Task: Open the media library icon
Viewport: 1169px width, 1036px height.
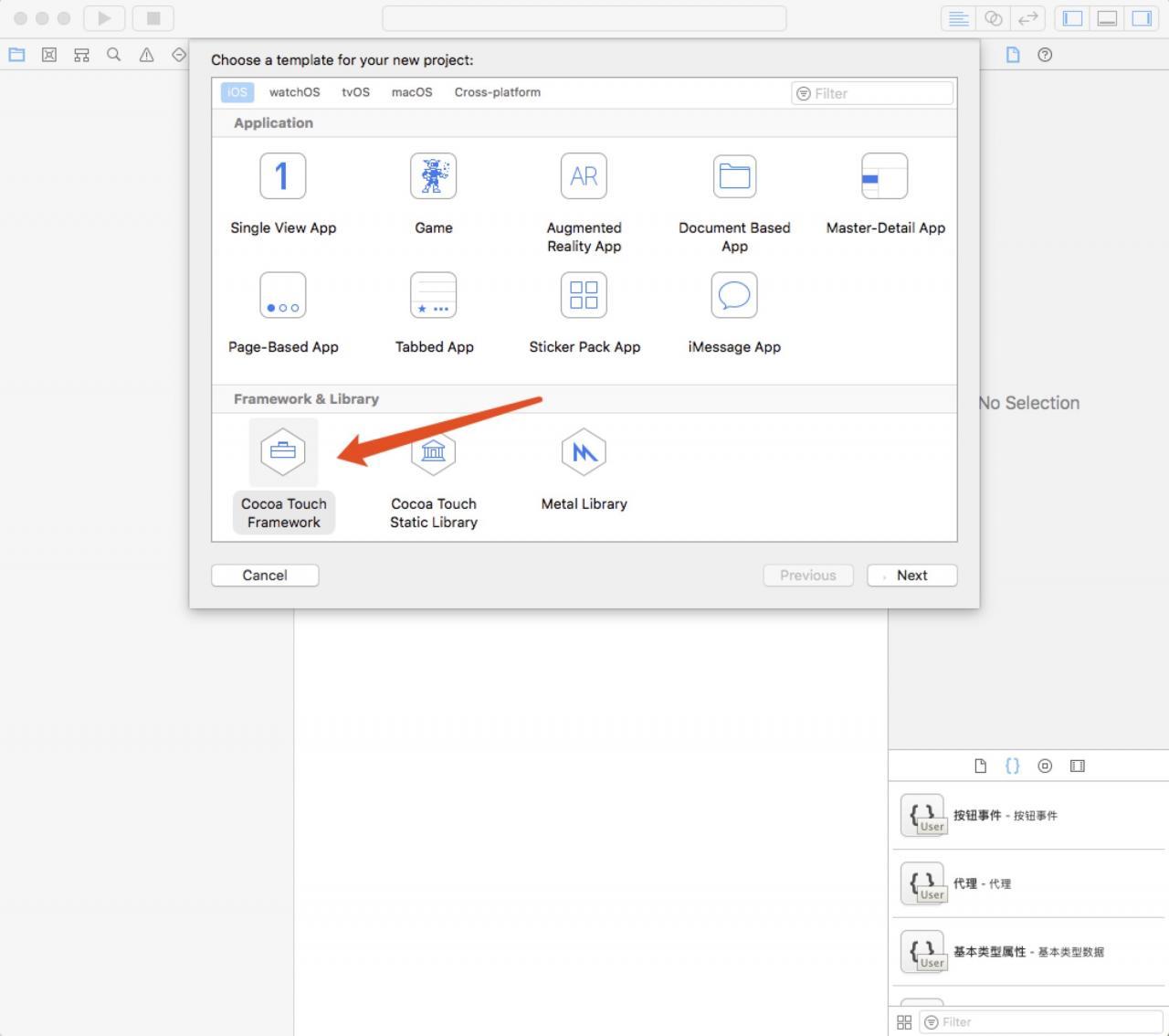Action: [1078, 766]
